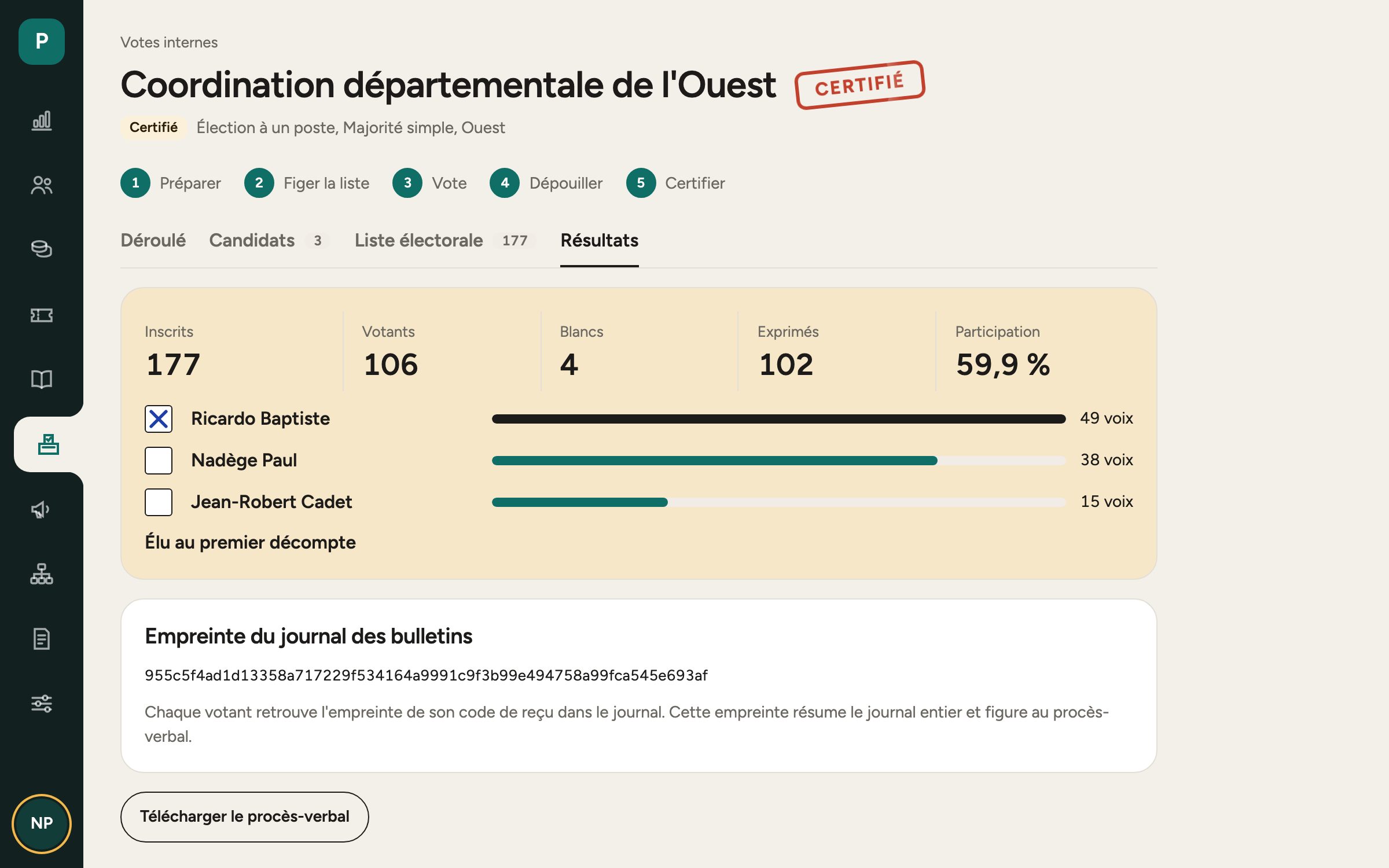
Task: Open the megaphone campaigns icon
Action: coord(41,509)
